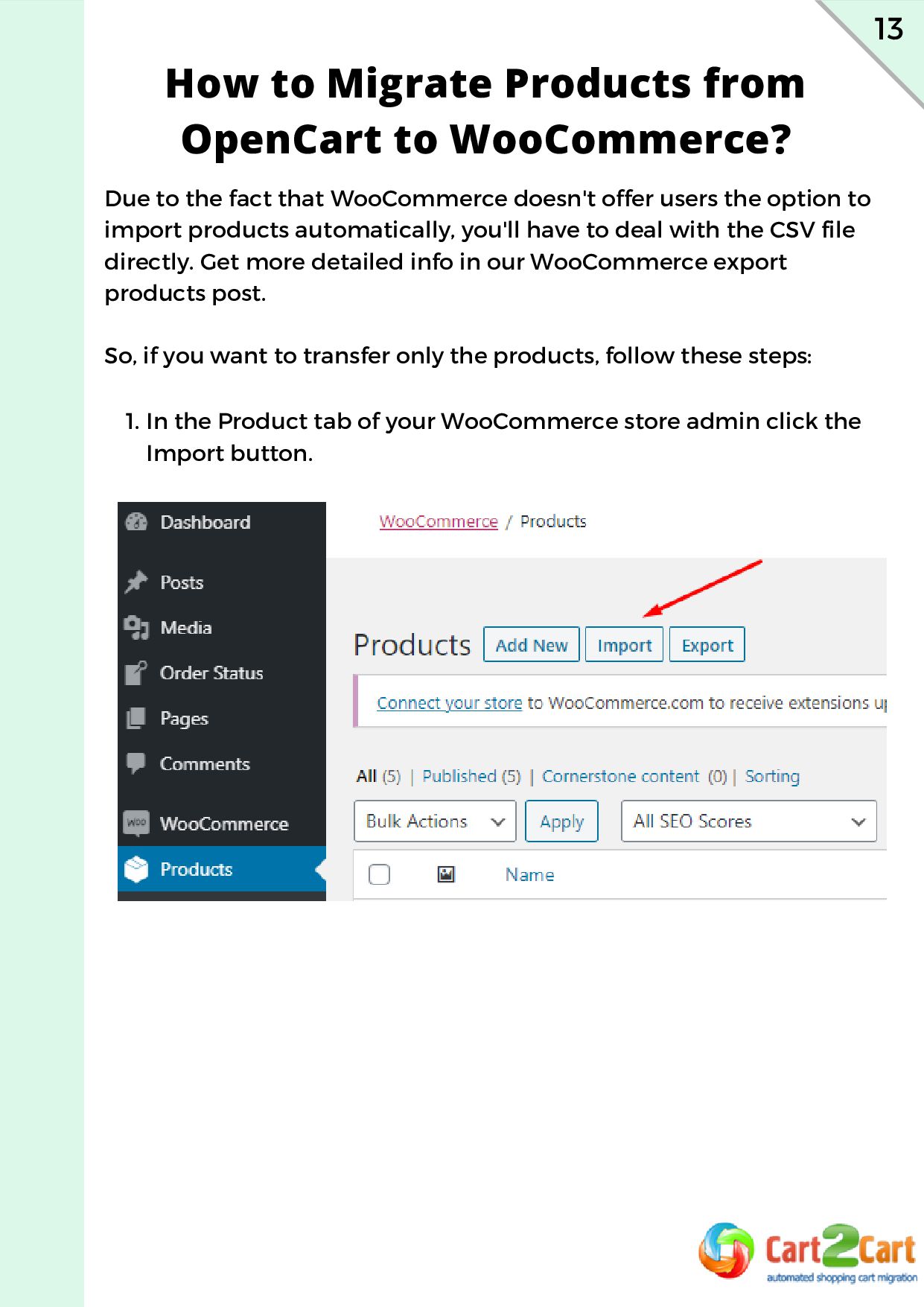Apply the selected bulk action
924x1307 pixels.
[x=562, y=821]
